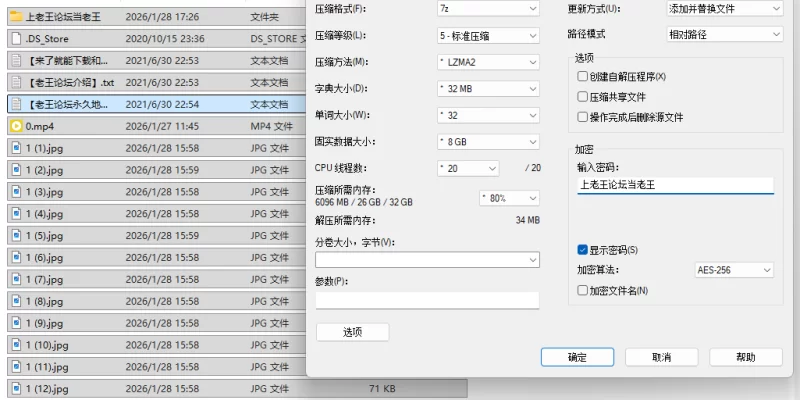
Task: Enable 创建自解压程序 checkbox
Action: click(x=582, y=77)
